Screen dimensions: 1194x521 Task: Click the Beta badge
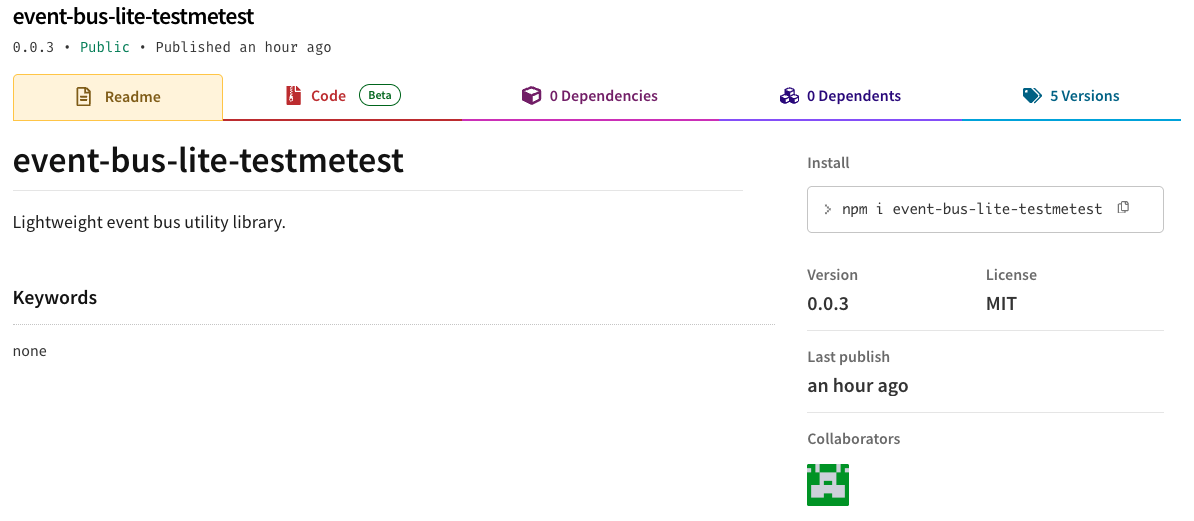coord(380,95)
